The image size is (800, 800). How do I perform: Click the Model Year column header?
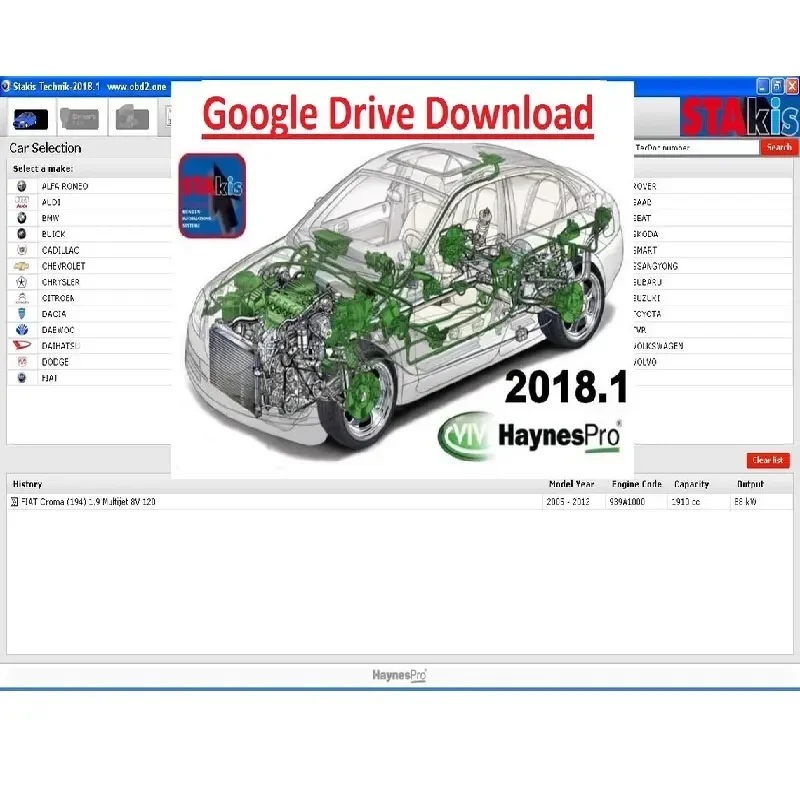571,484
